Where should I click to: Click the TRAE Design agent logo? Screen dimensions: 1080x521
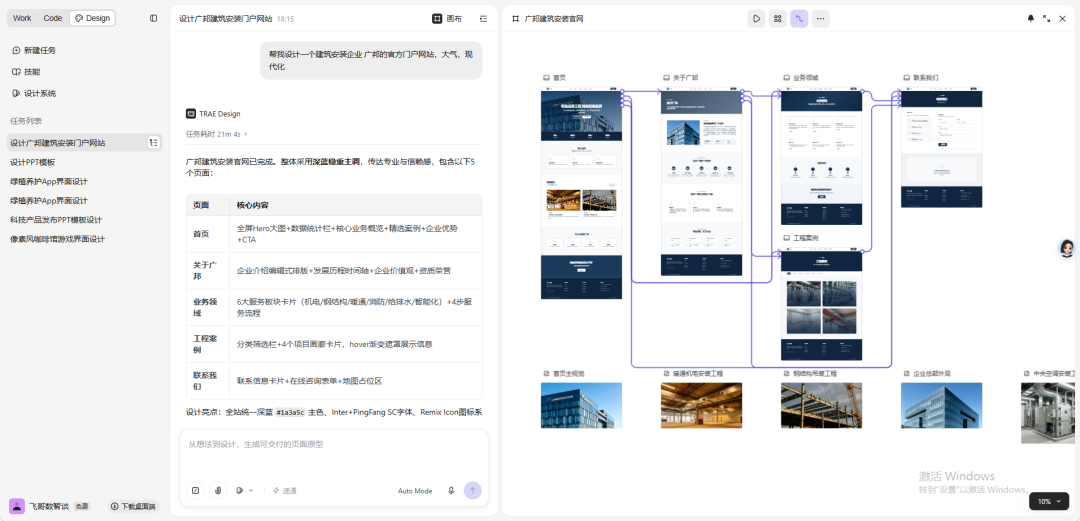point(191,114)
